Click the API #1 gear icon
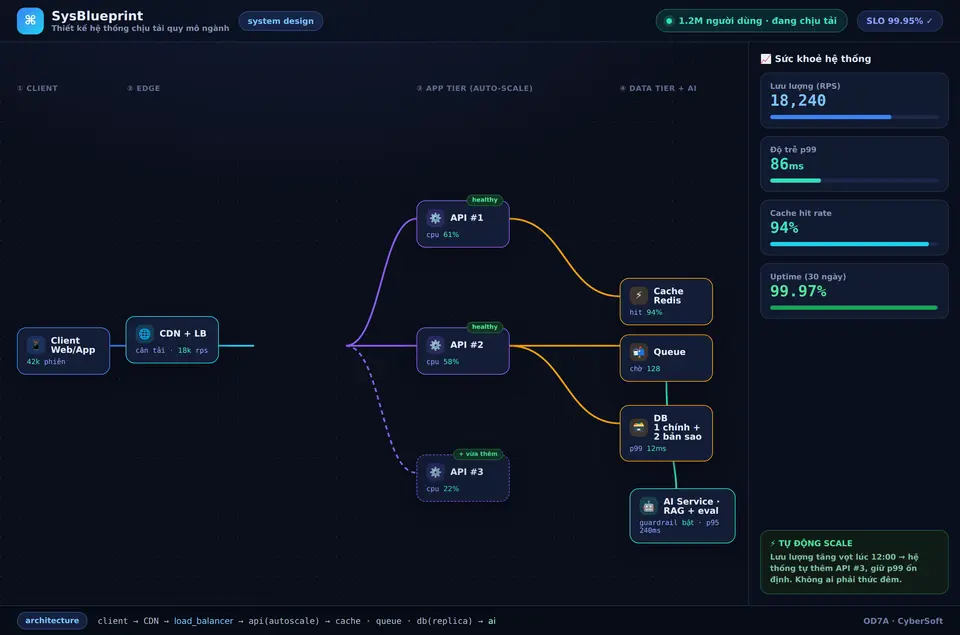This screenshot has height=635, width=960. coord(435,218)
